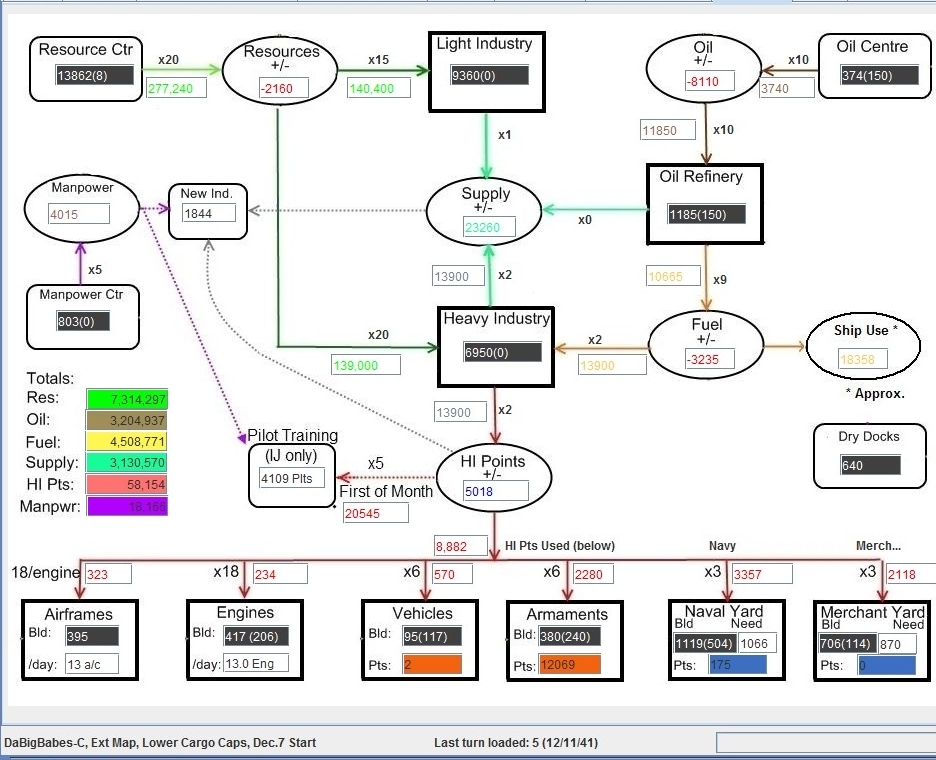The image size is (936, 760).
Task: Click the Oil +/- value -8110
Action: 710,81
